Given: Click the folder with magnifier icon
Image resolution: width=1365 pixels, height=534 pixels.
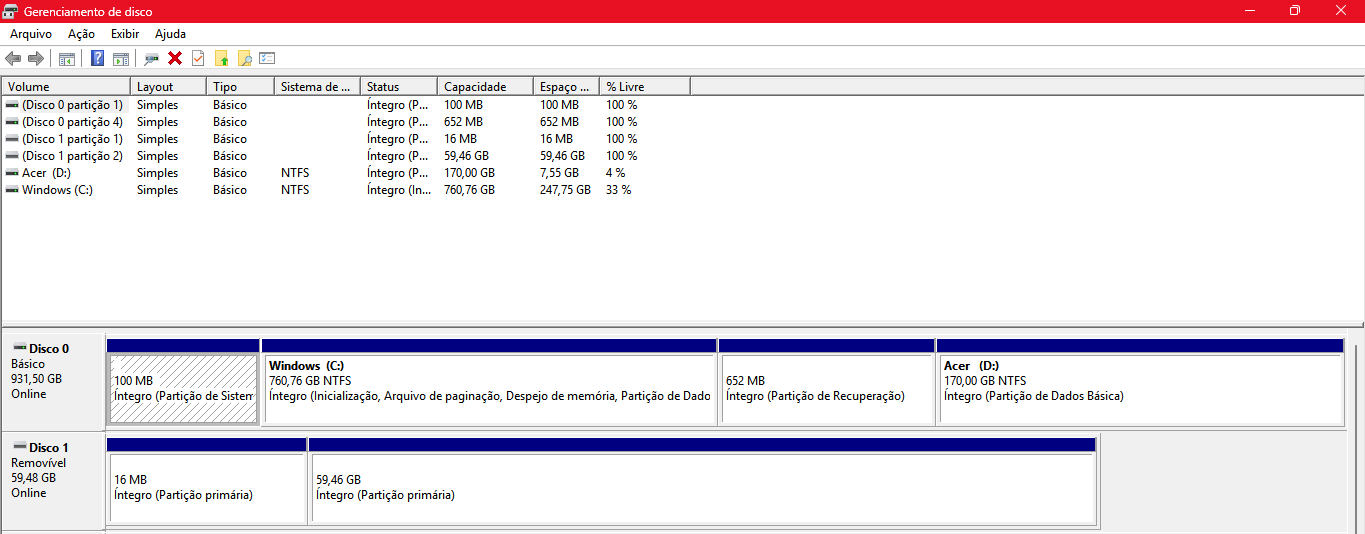Looking at the screenshot, I should tap(244, 58).
